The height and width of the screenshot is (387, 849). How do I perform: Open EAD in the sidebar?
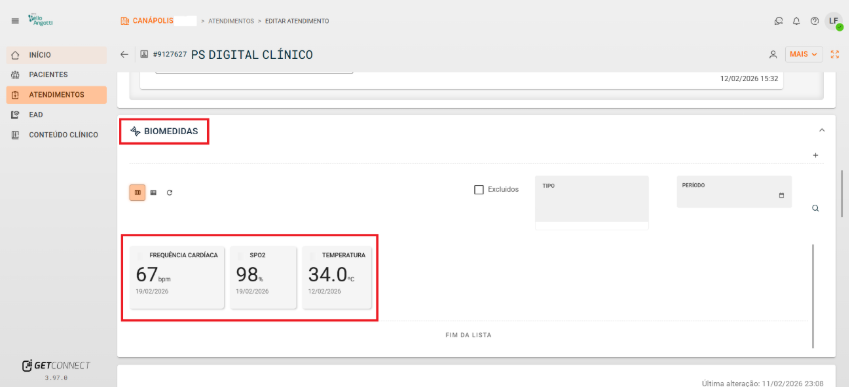(56, 115)
